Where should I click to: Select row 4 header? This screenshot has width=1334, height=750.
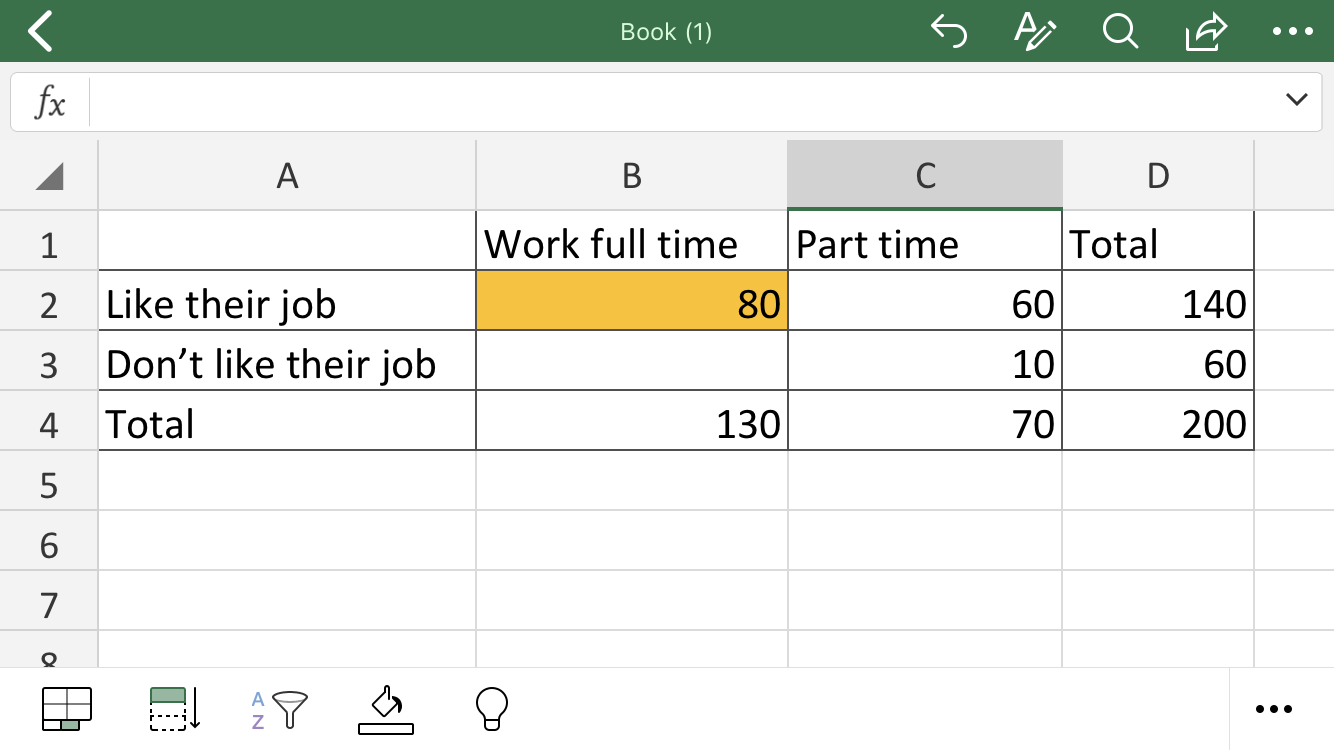tap(49, 425)
